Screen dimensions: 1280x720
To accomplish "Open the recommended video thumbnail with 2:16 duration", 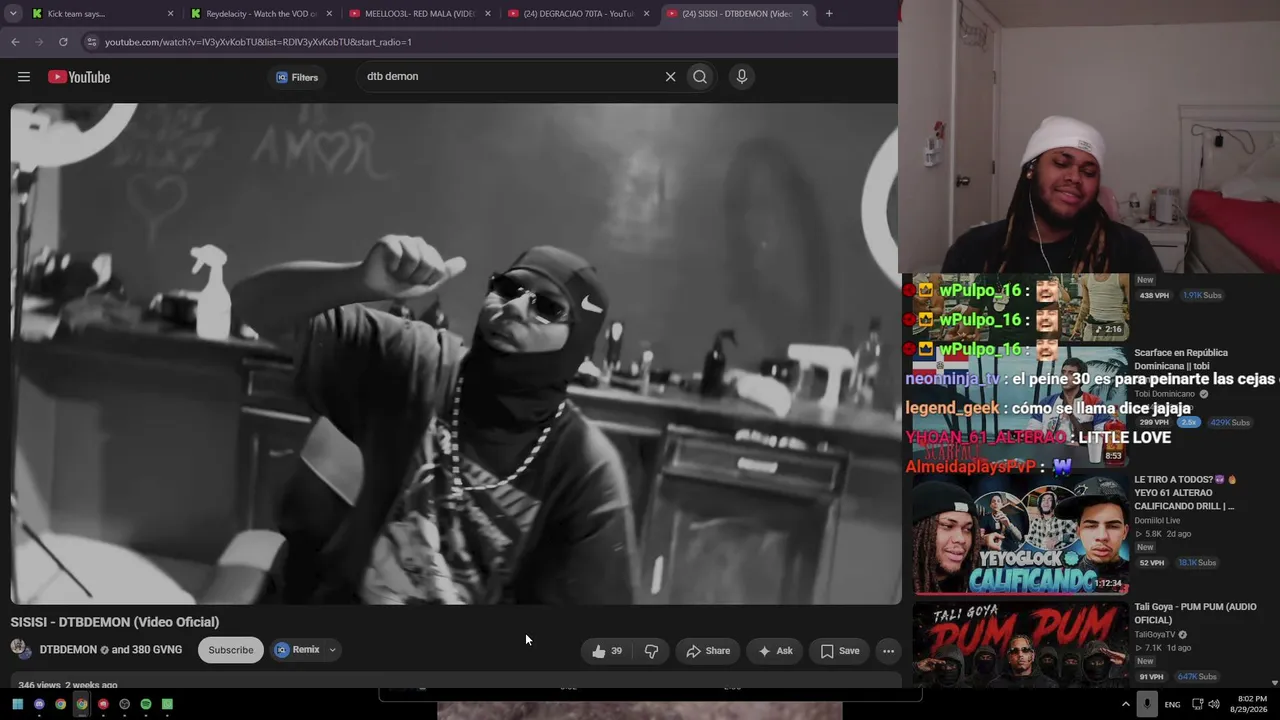I will (x=1020, y=307).
